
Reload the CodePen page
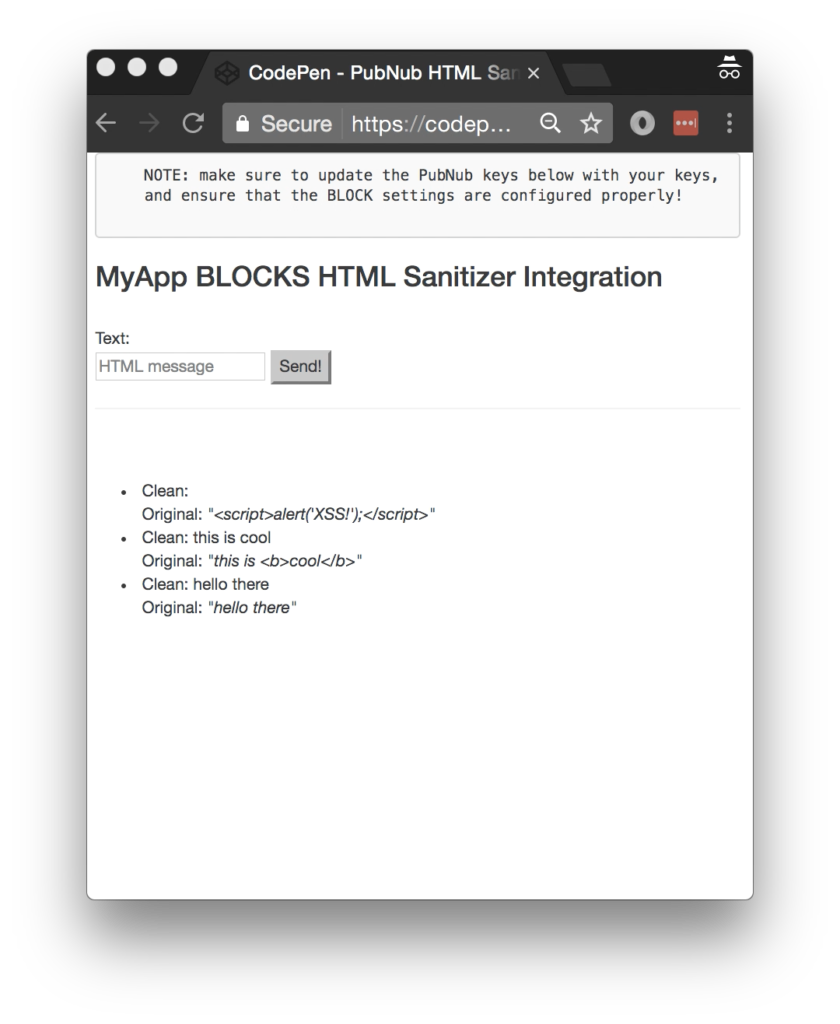[193, 123]
